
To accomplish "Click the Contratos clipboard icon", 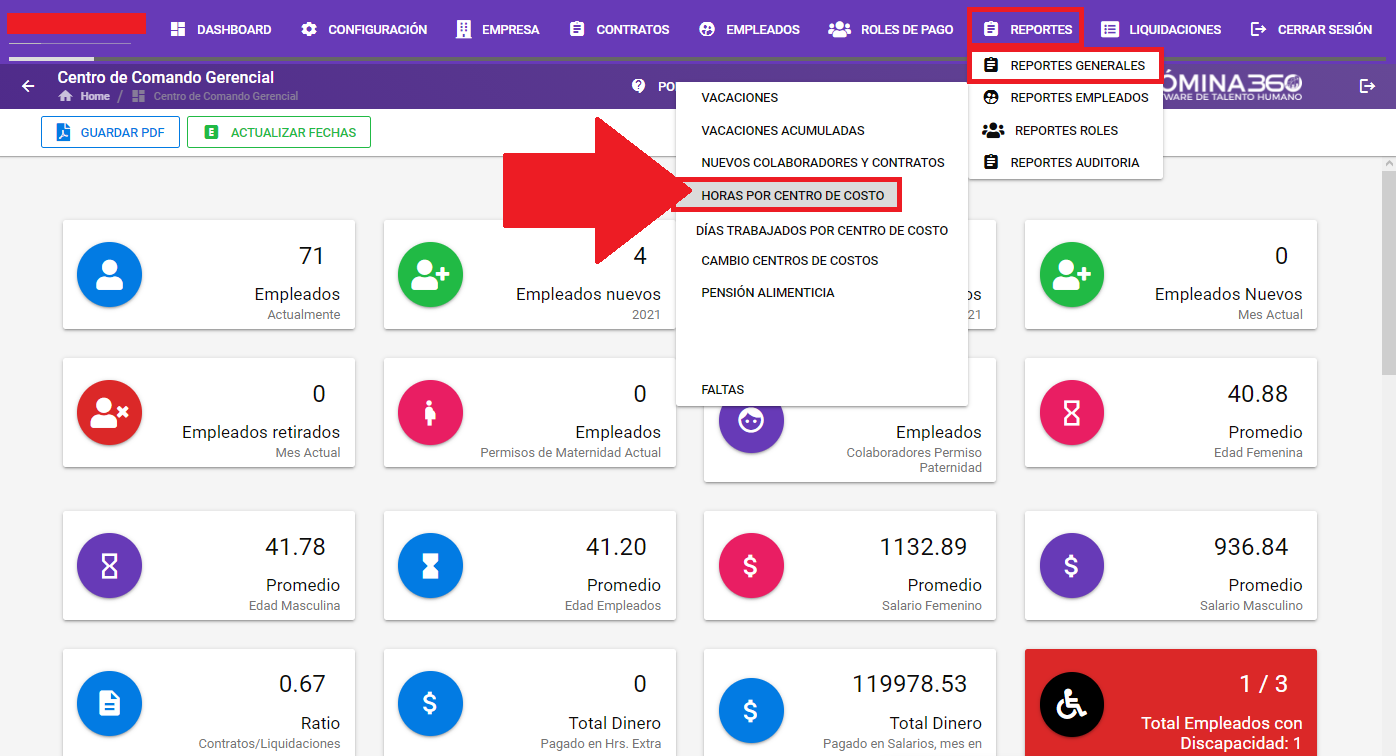I will [x=577, y=29].
